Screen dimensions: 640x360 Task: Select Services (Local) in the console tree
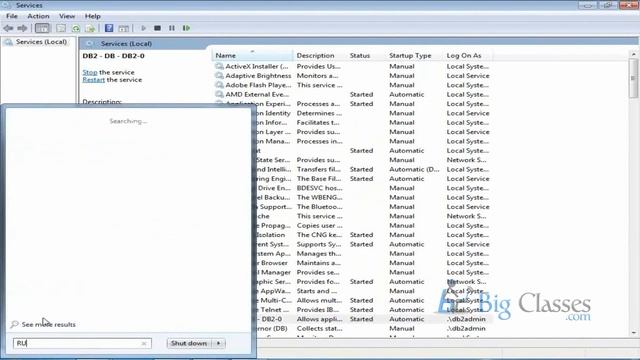[x=41, y=42]
